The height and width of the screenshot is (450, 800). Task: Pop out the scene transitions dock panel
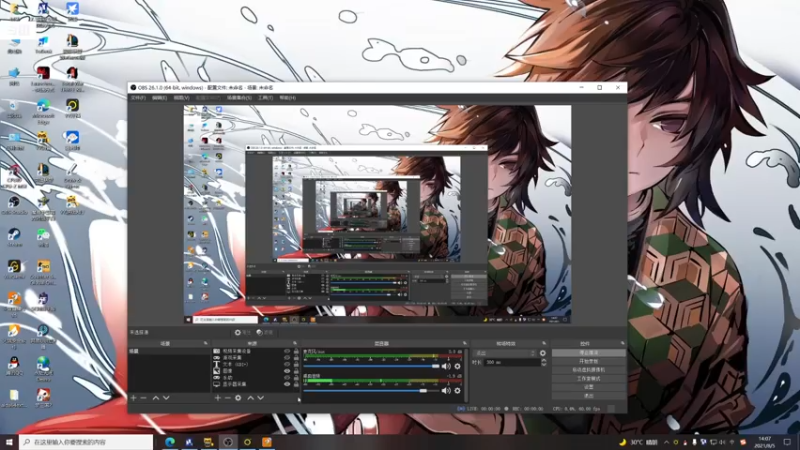[544, 343]
